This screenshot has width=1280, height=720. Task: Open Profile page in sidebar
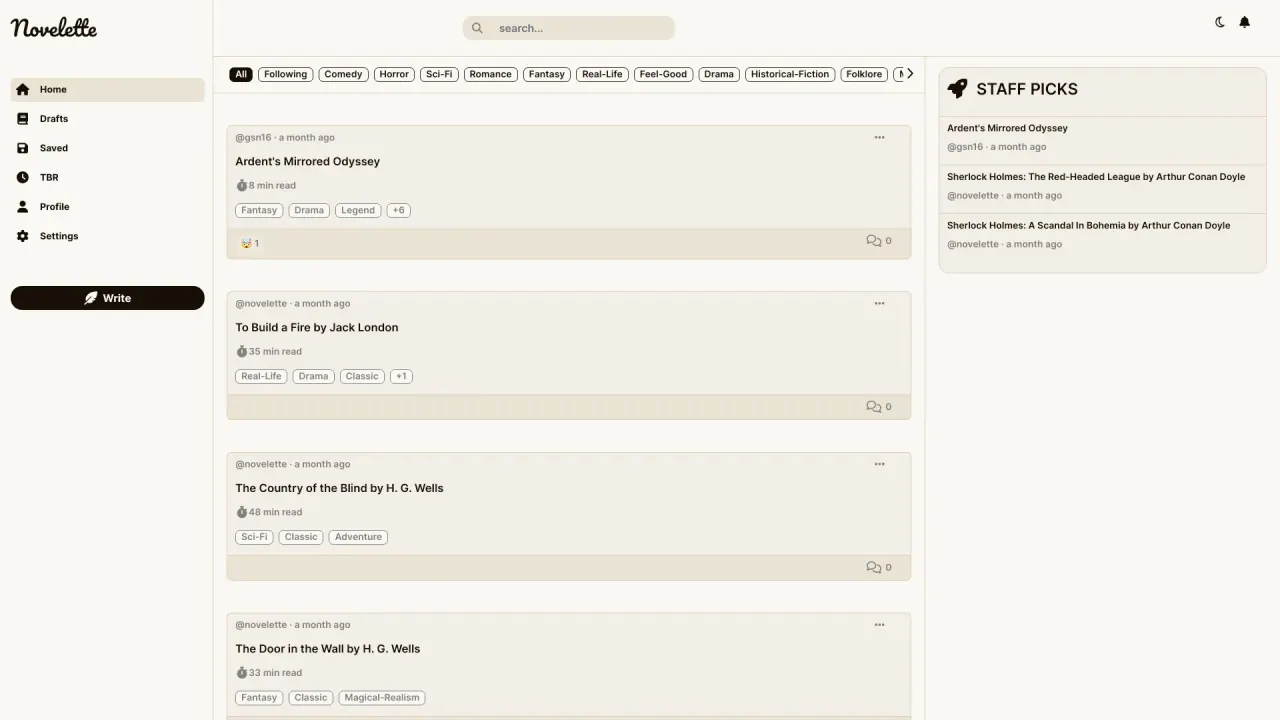(107, 207)
